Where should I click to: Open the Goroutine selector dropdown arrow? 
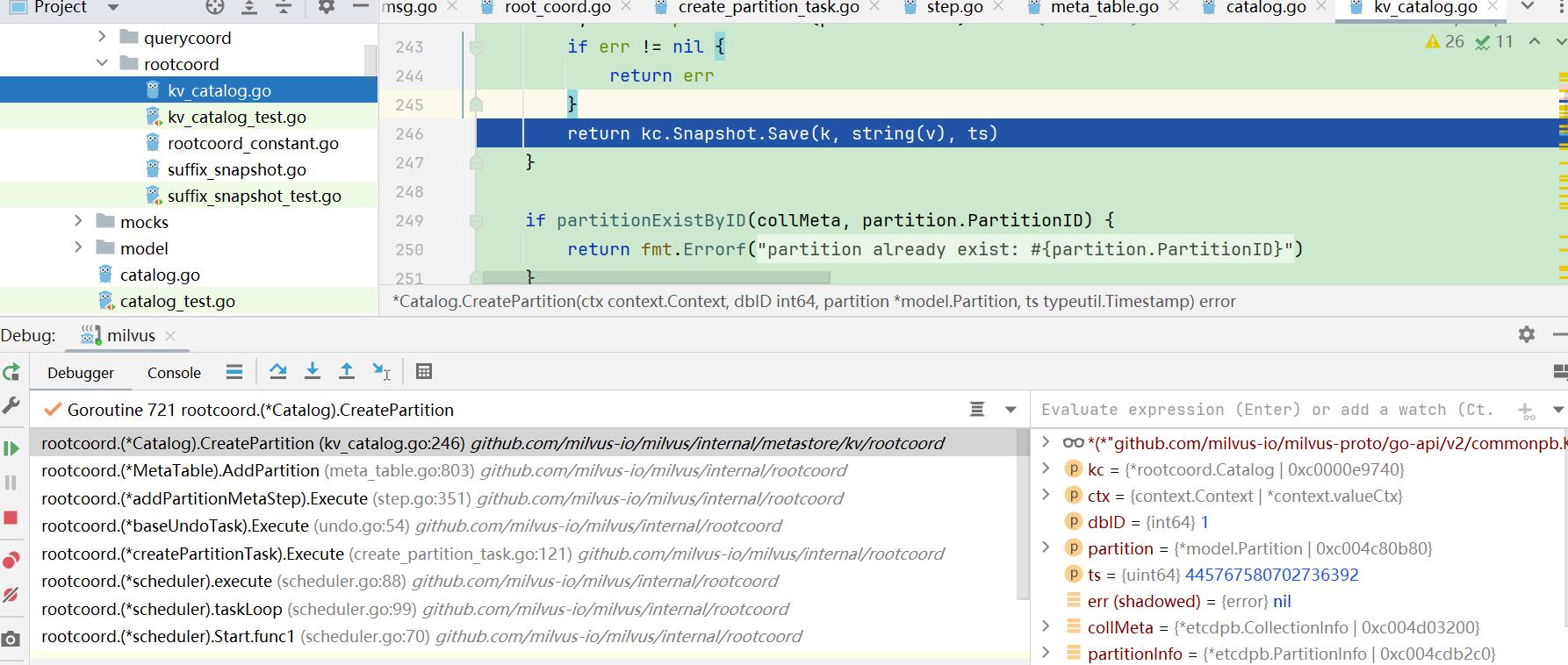point(1011,410)
